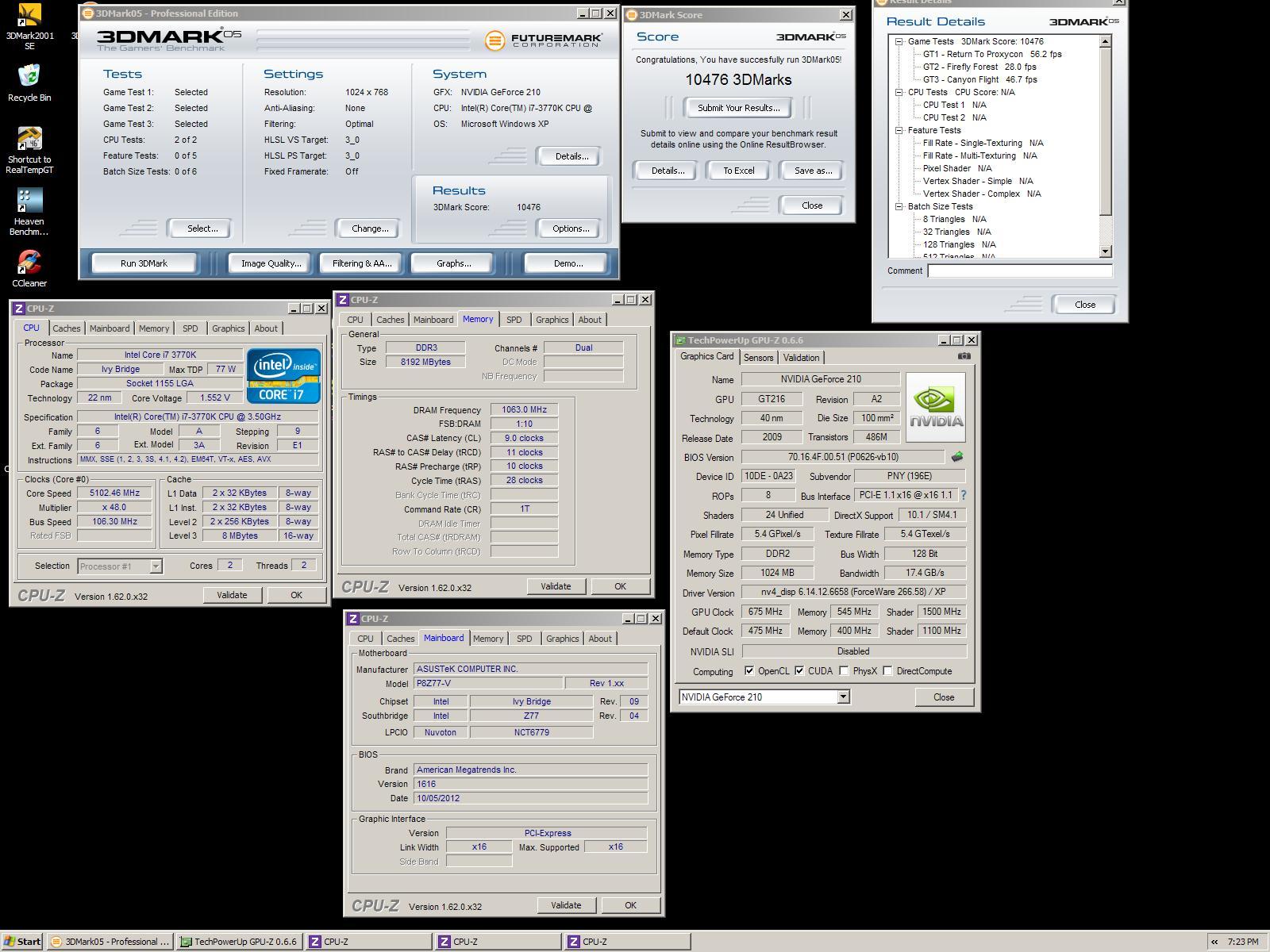Click Options... under Results

point(571,228)
